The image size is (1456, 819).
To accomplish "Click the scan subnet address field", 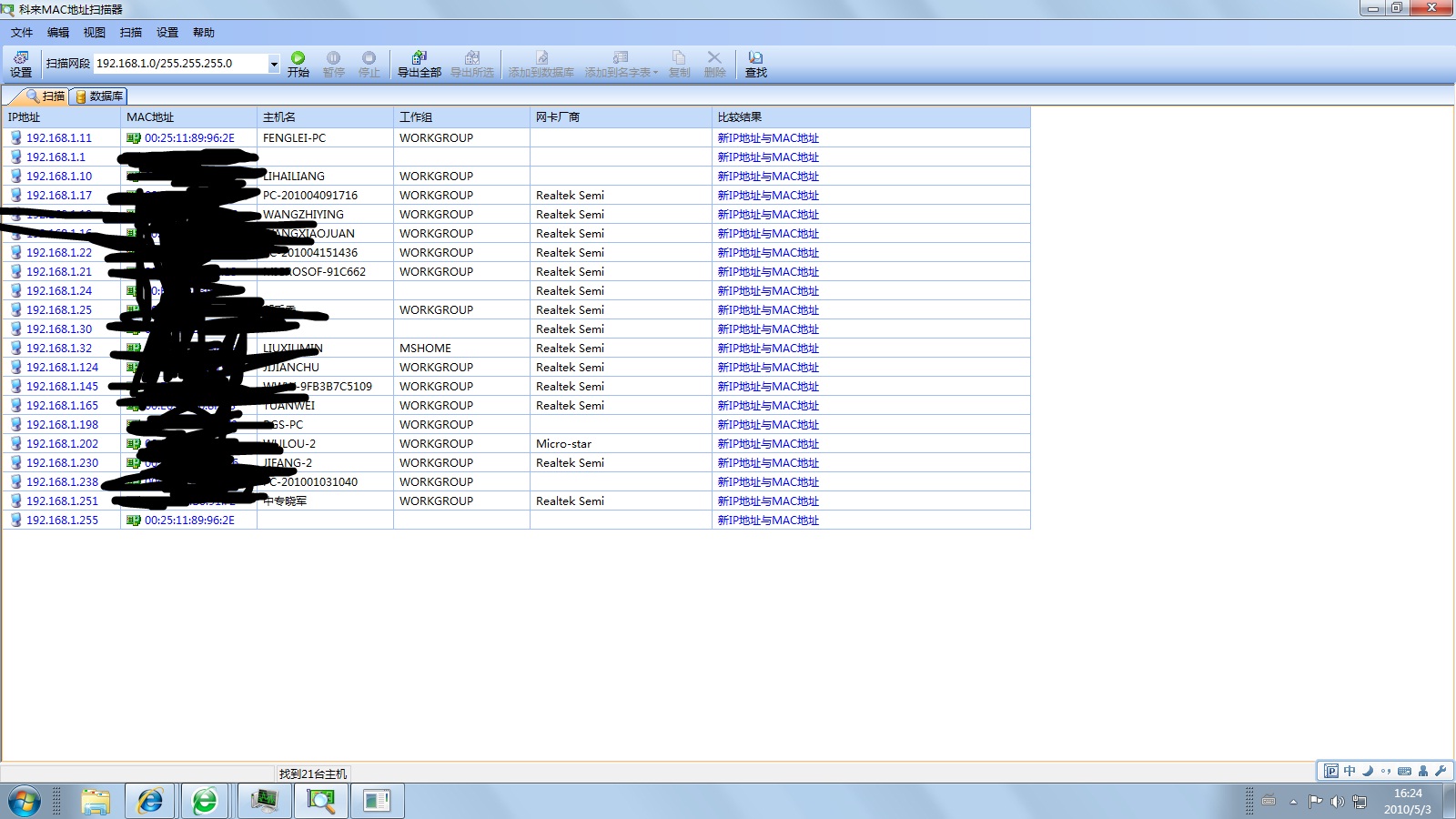I will click(177, 64).
